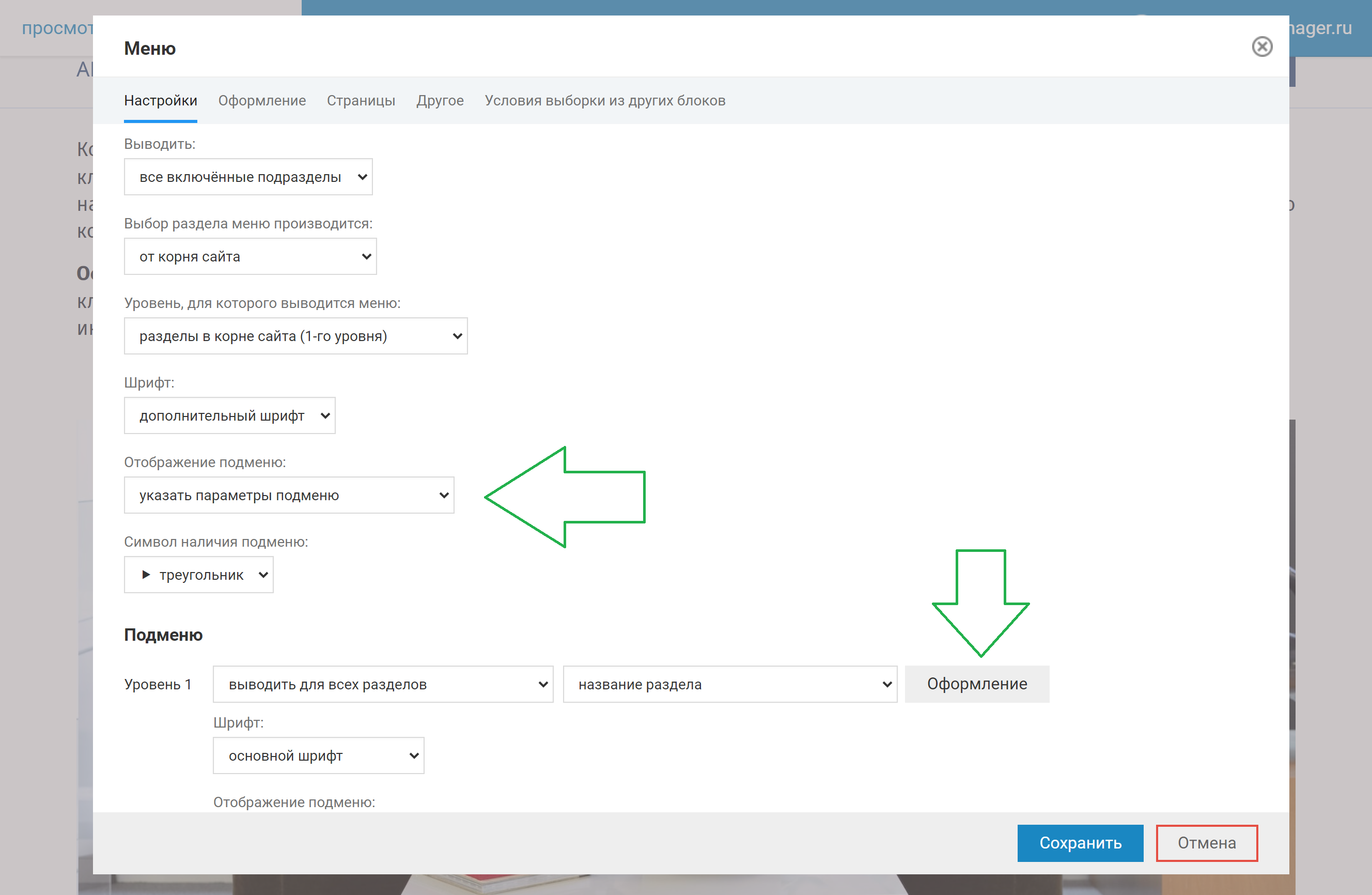This screenshot has height=895, width=1372.
Task: Click the Сохранить button
Action: pos(1080,843)
